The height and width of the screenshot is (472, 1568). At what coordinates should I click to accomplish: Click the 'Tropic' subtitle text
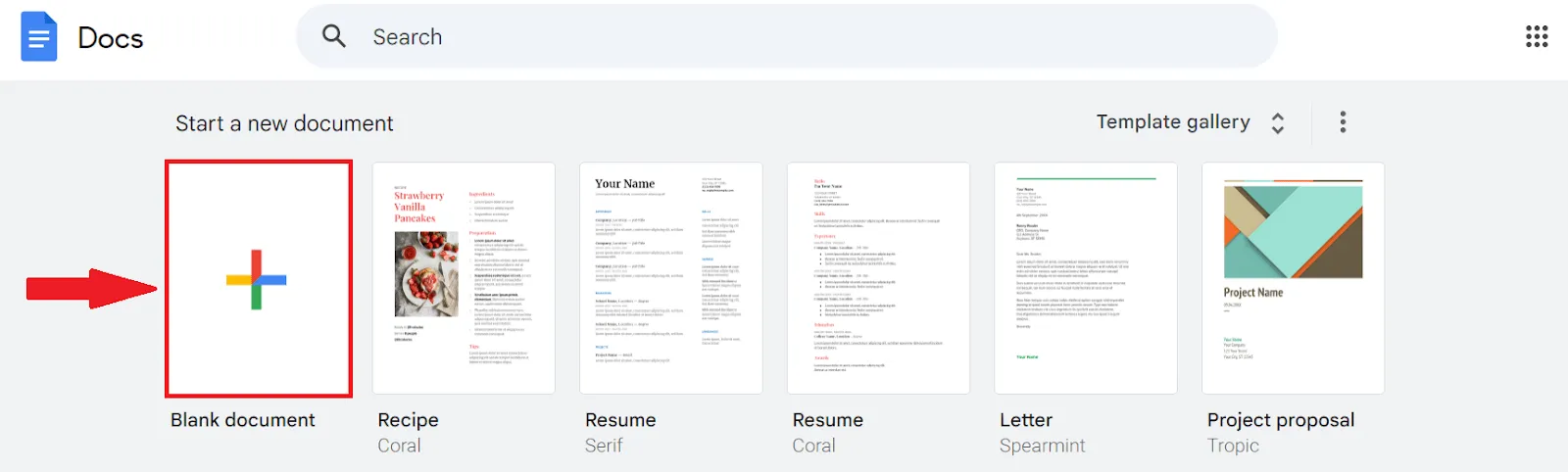pos(1233,446)
